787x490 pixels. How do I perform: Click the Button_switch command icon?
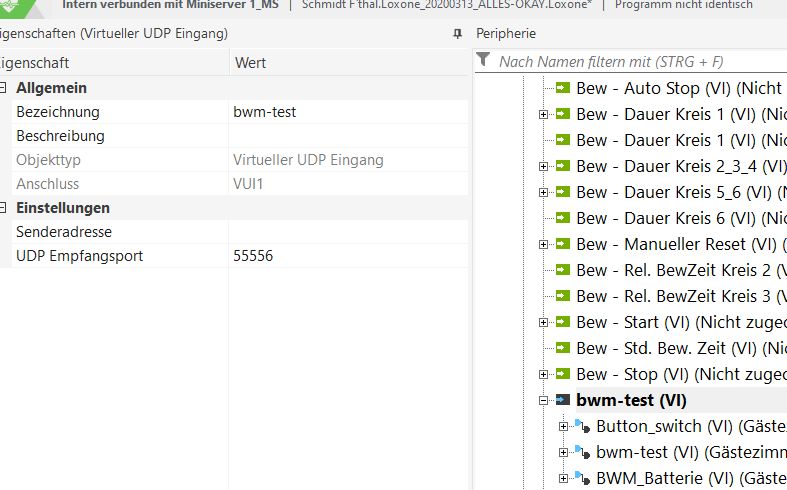(x=582, y=426)
